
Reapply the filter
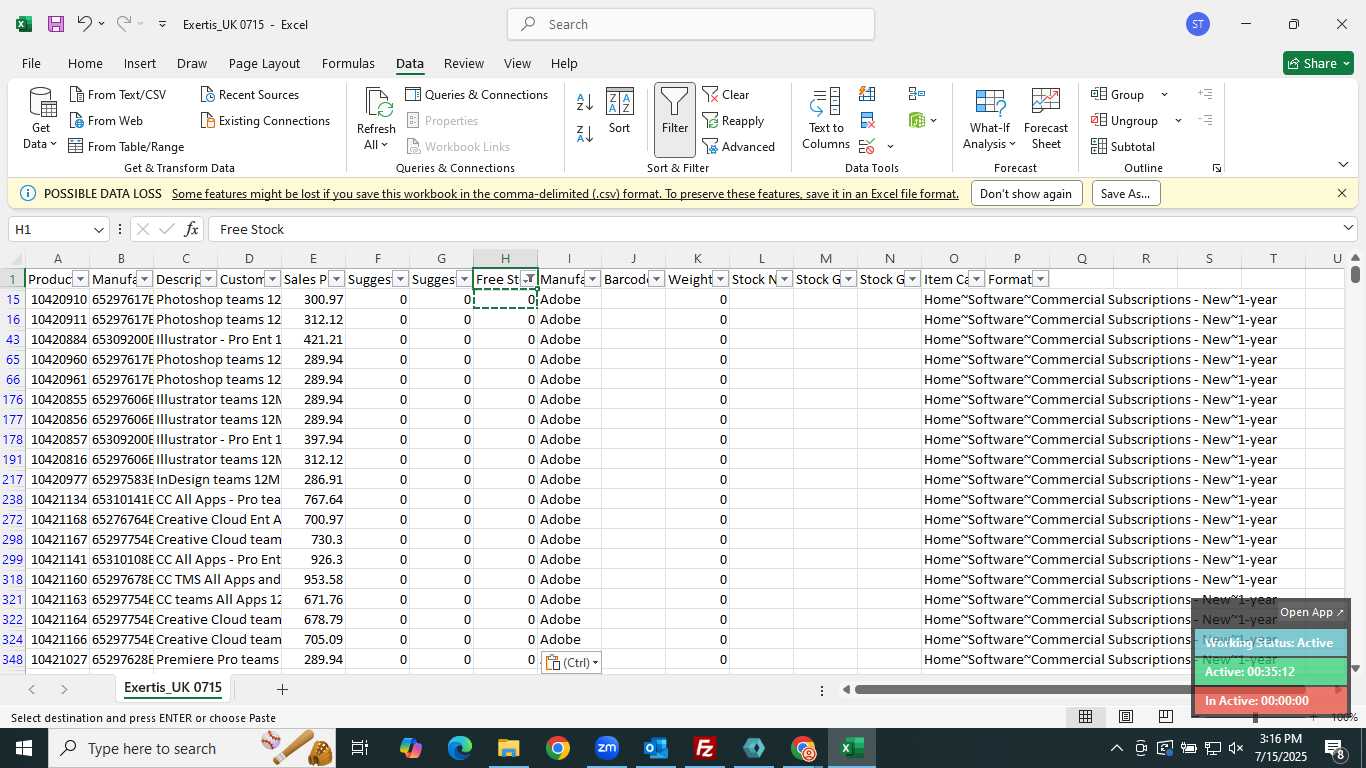point(733,120)
